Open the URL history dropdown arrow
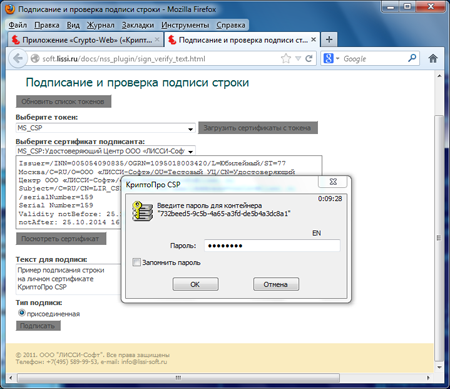The height and width of the screenshot is (389, 450). point(298,59)
